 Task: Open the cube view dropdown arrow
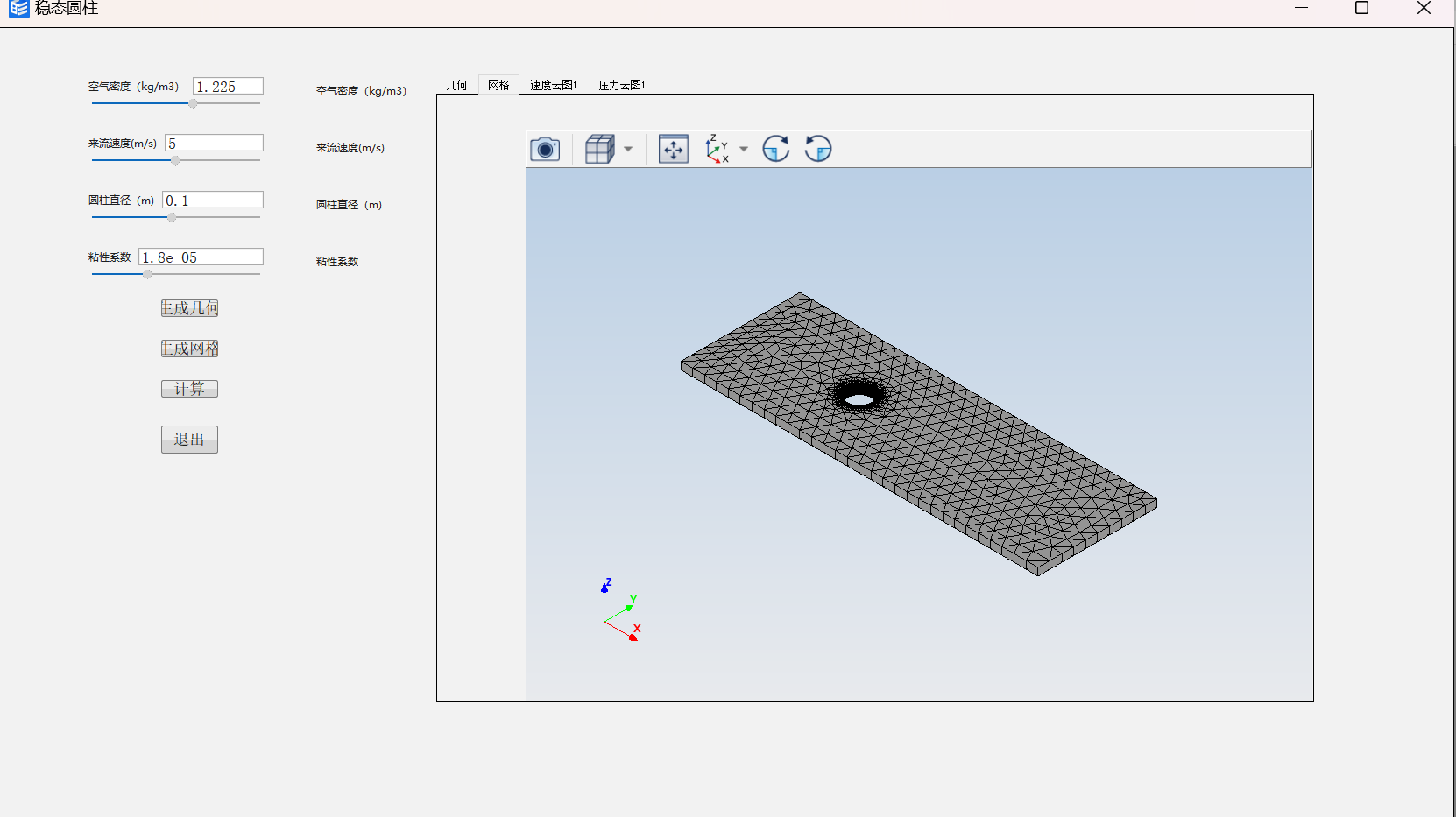628,149
